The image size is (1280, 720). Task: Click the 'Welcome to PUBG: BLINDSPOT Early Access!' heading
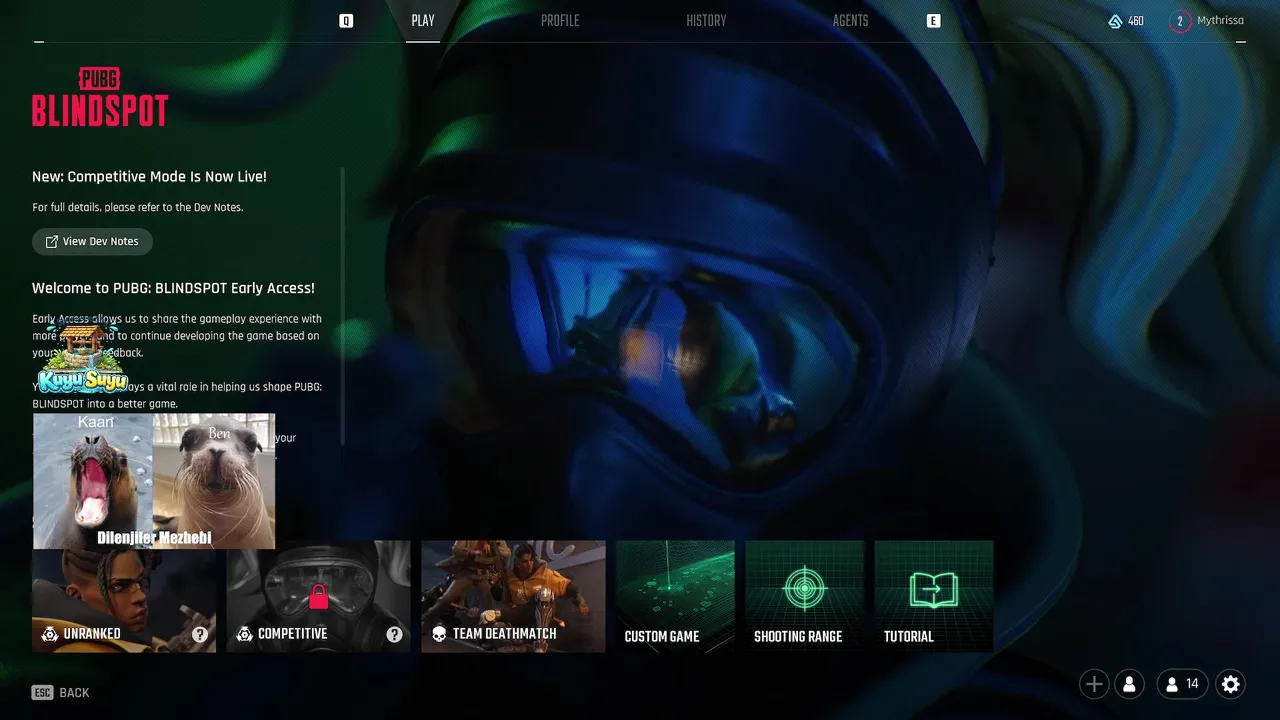click(x=173, y=288)
